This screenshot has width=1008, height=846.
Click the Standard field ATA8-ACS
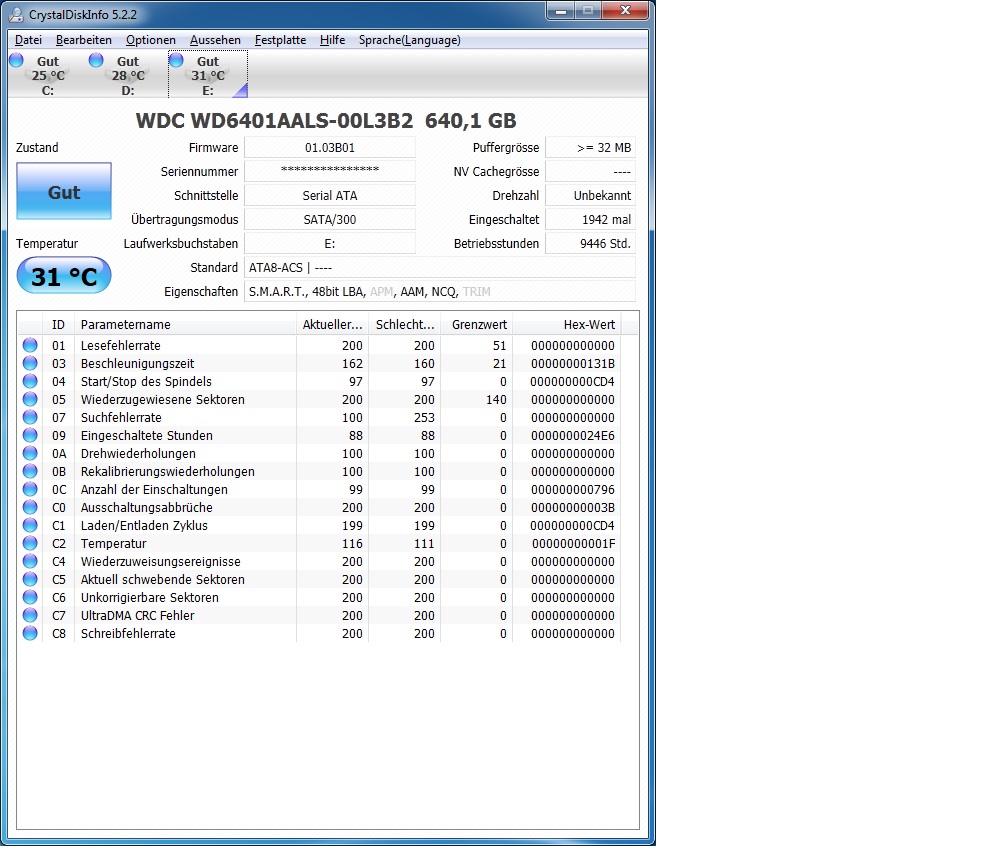440,267
